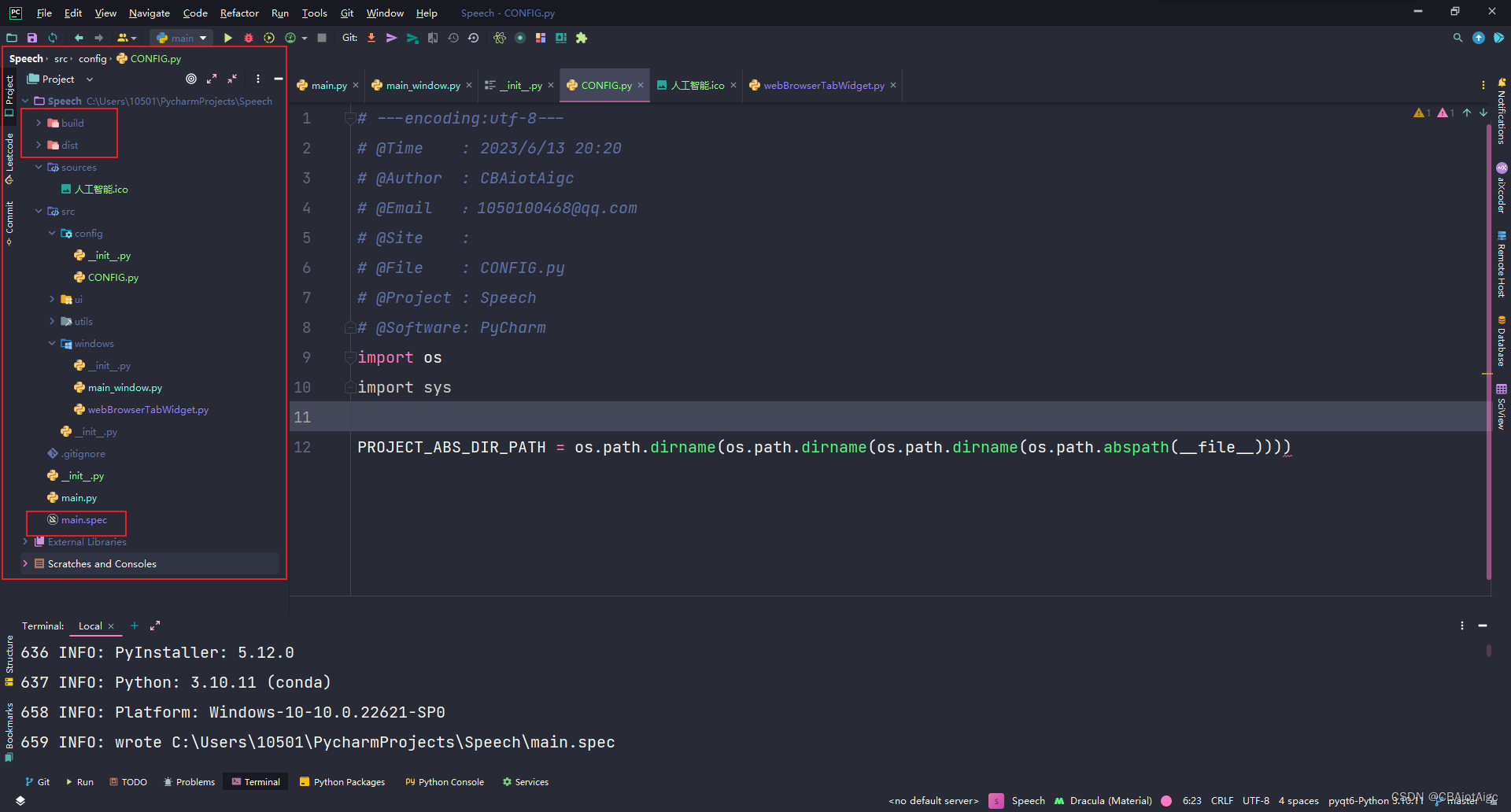This screenshot has width=1511, height=812.
Task: Close the CONFIG.py editor tab
Action: tap(641, 85)
